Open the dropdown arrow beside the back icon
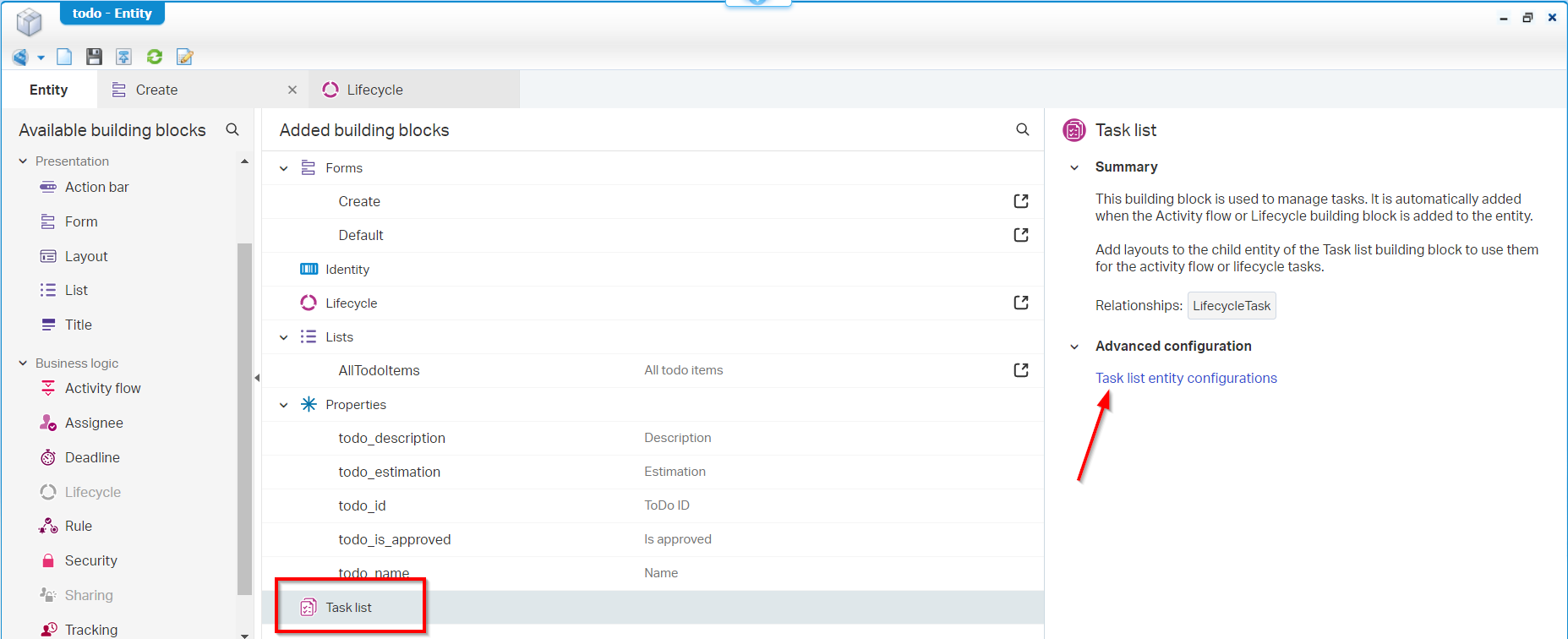Screen dimensions: 1568x639 click(x=41, y=57)
